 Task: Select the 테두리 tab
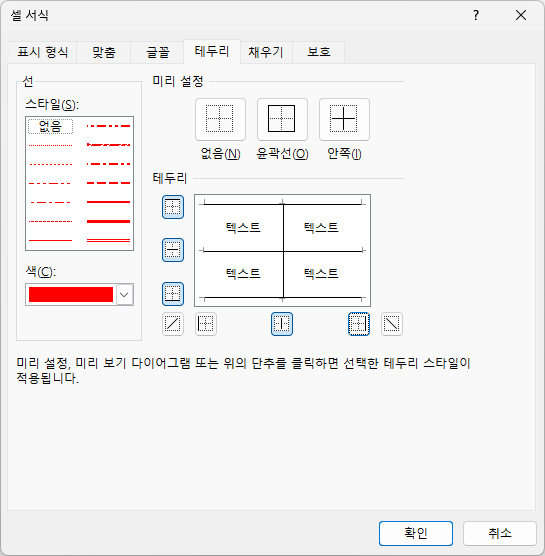[212, 52]
